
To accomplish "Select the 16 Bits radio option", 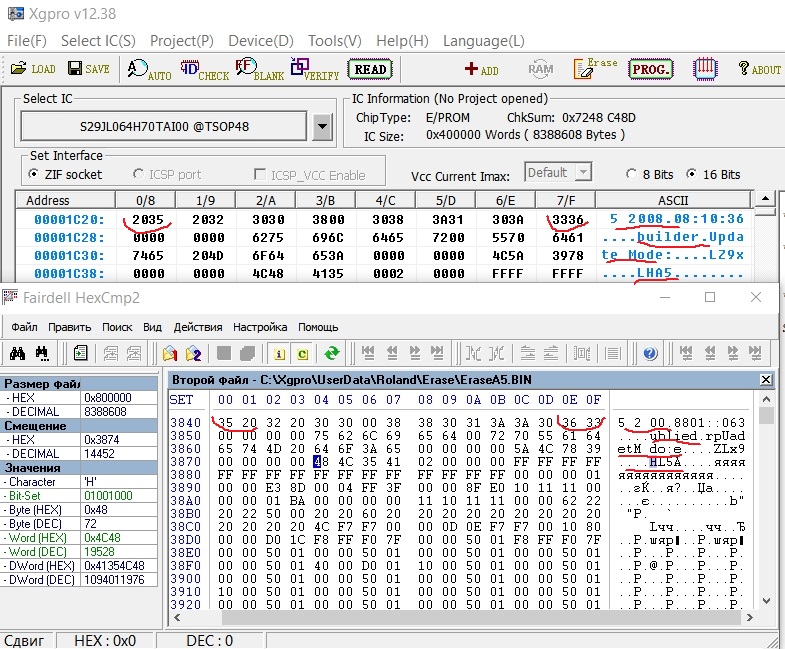I will click(x=694, y=174).
